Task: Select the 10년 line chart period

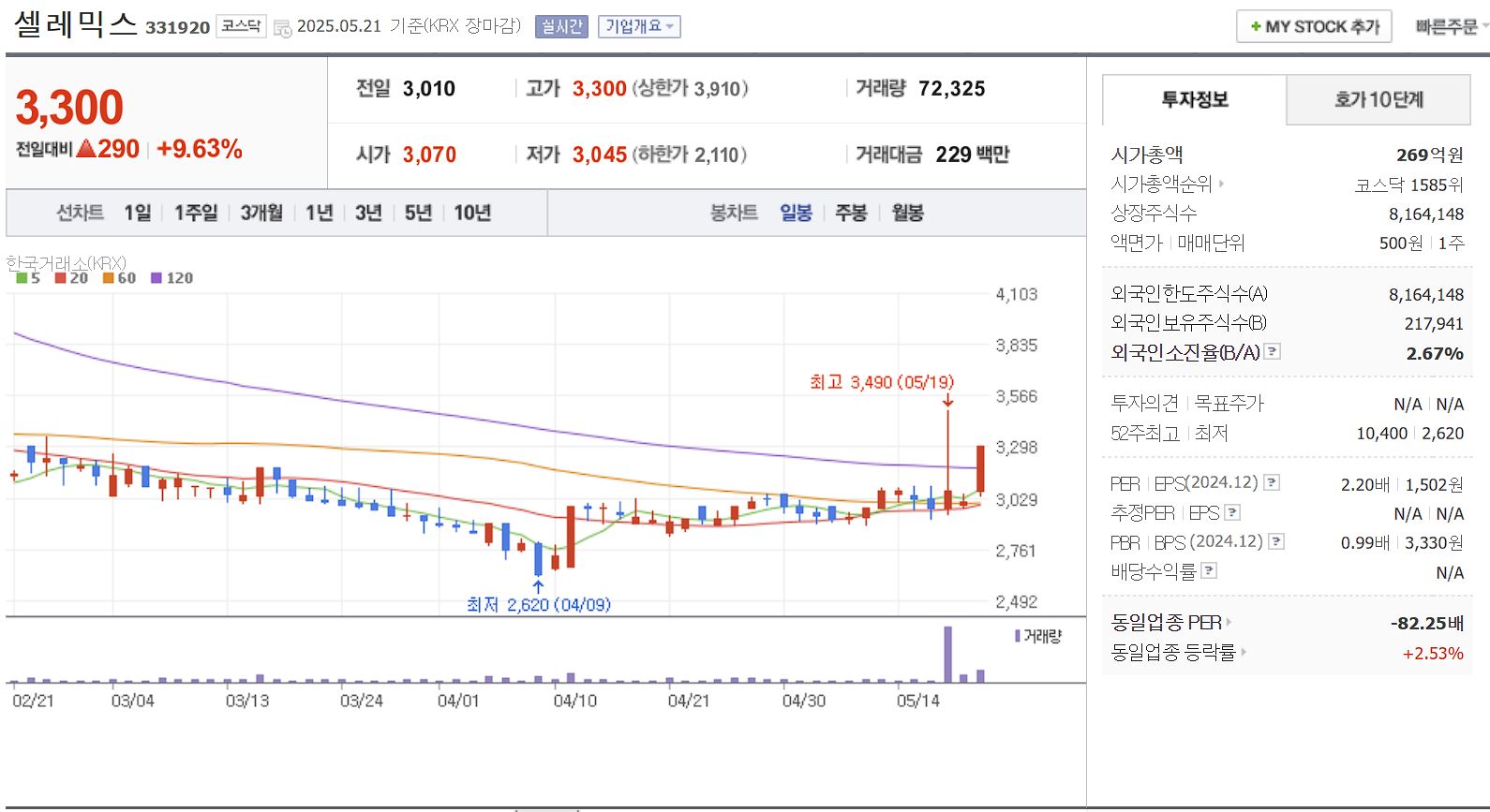Action: click(472, 213)
